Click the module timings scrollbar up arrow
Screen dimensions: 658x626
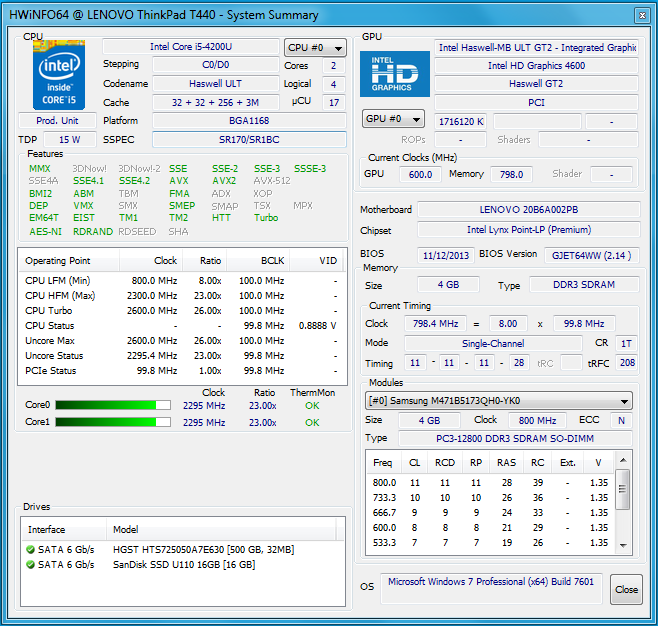624,460
